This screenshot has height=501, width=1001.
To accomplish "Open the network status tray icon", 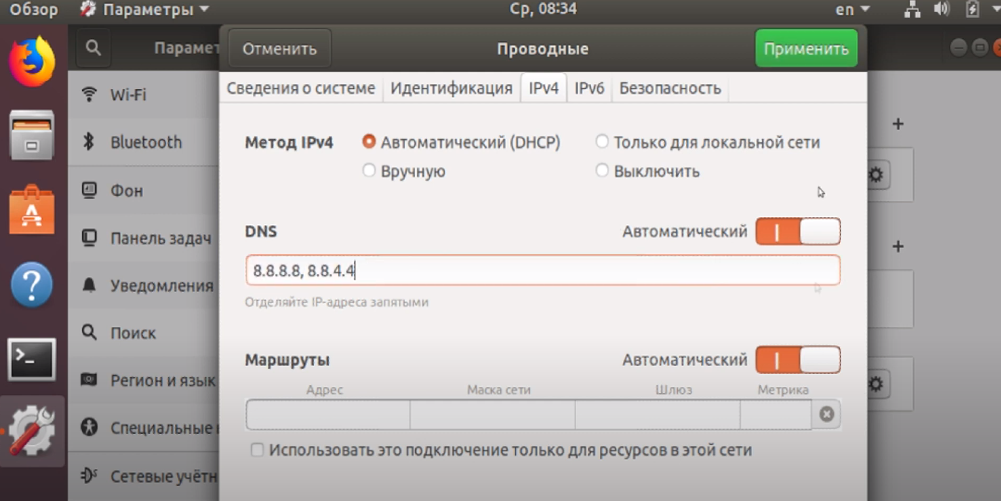I will pos(911,10).
